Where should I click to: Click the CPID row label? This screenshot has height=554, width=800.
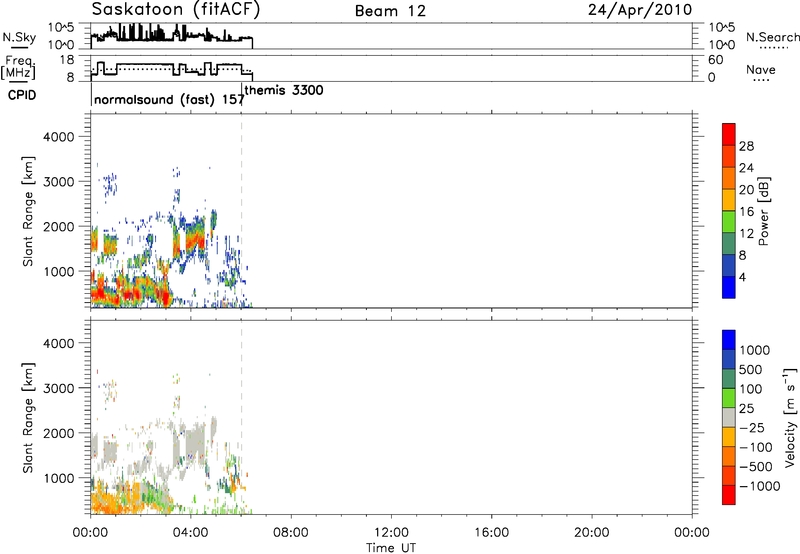point(22,95)
